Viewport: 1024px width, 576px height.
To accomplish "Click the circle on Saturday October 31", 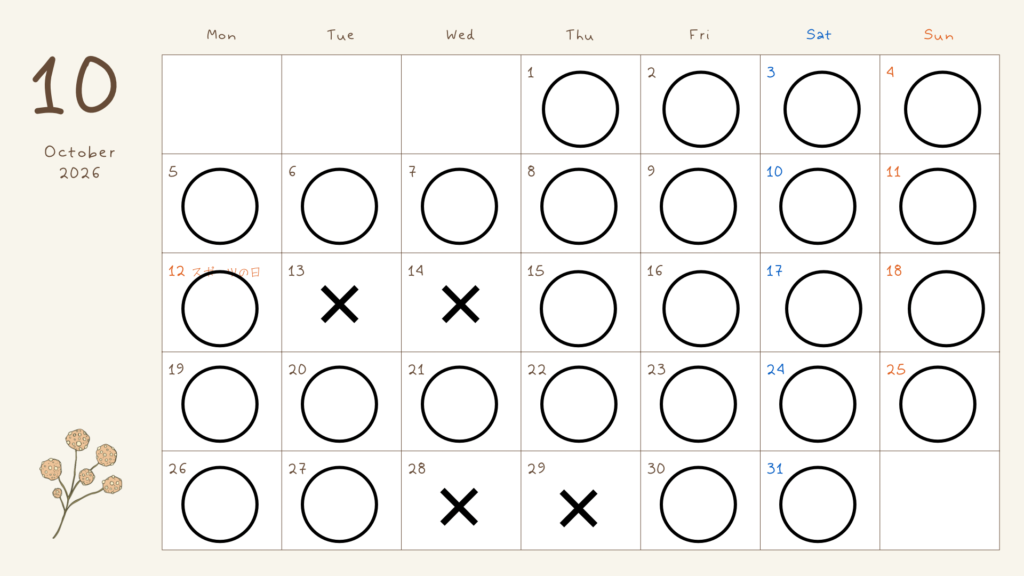I will pos(818,504).
